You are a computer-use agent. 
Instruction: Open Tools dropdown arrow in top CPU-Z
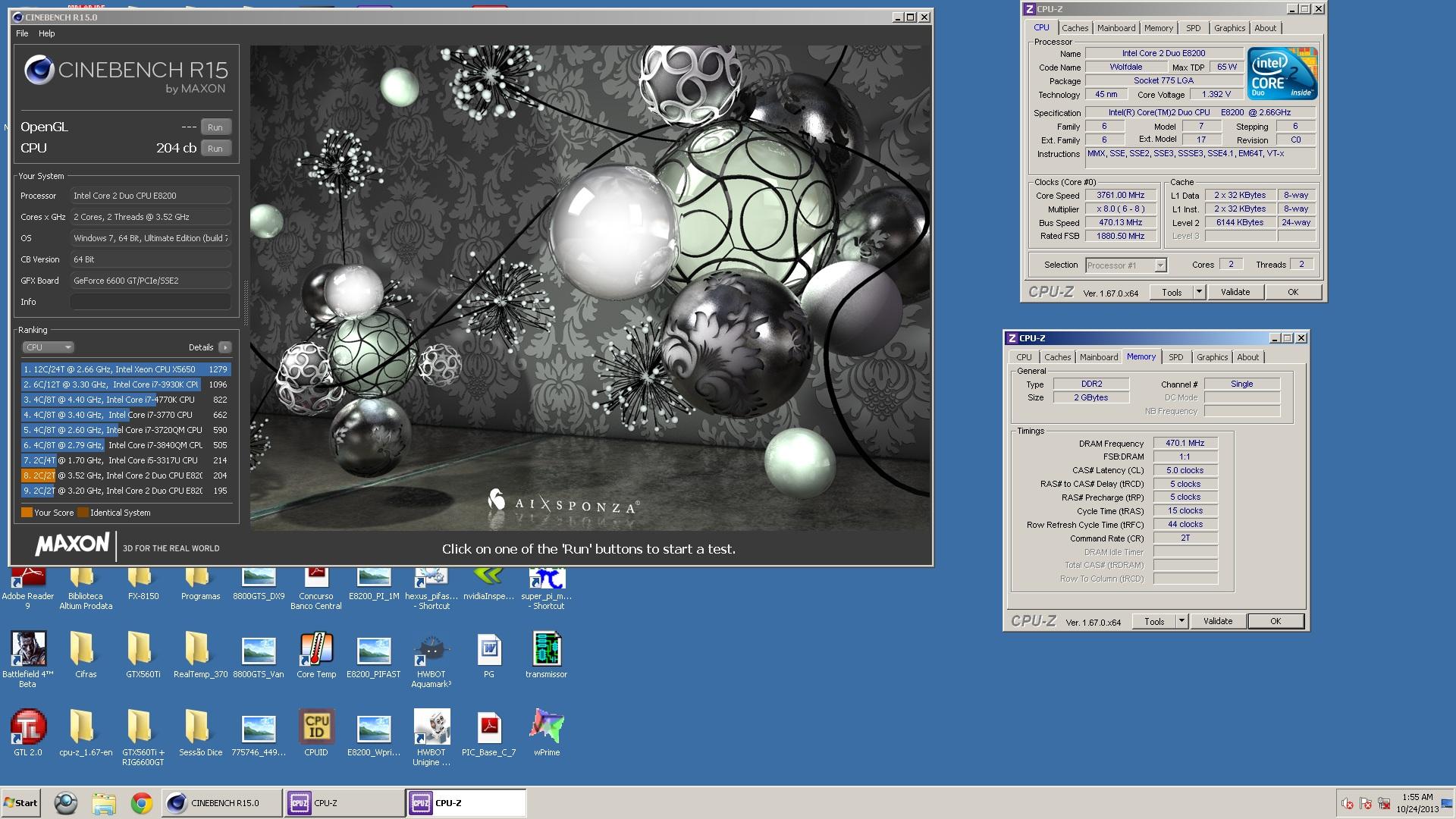[x=1199, y=292]
